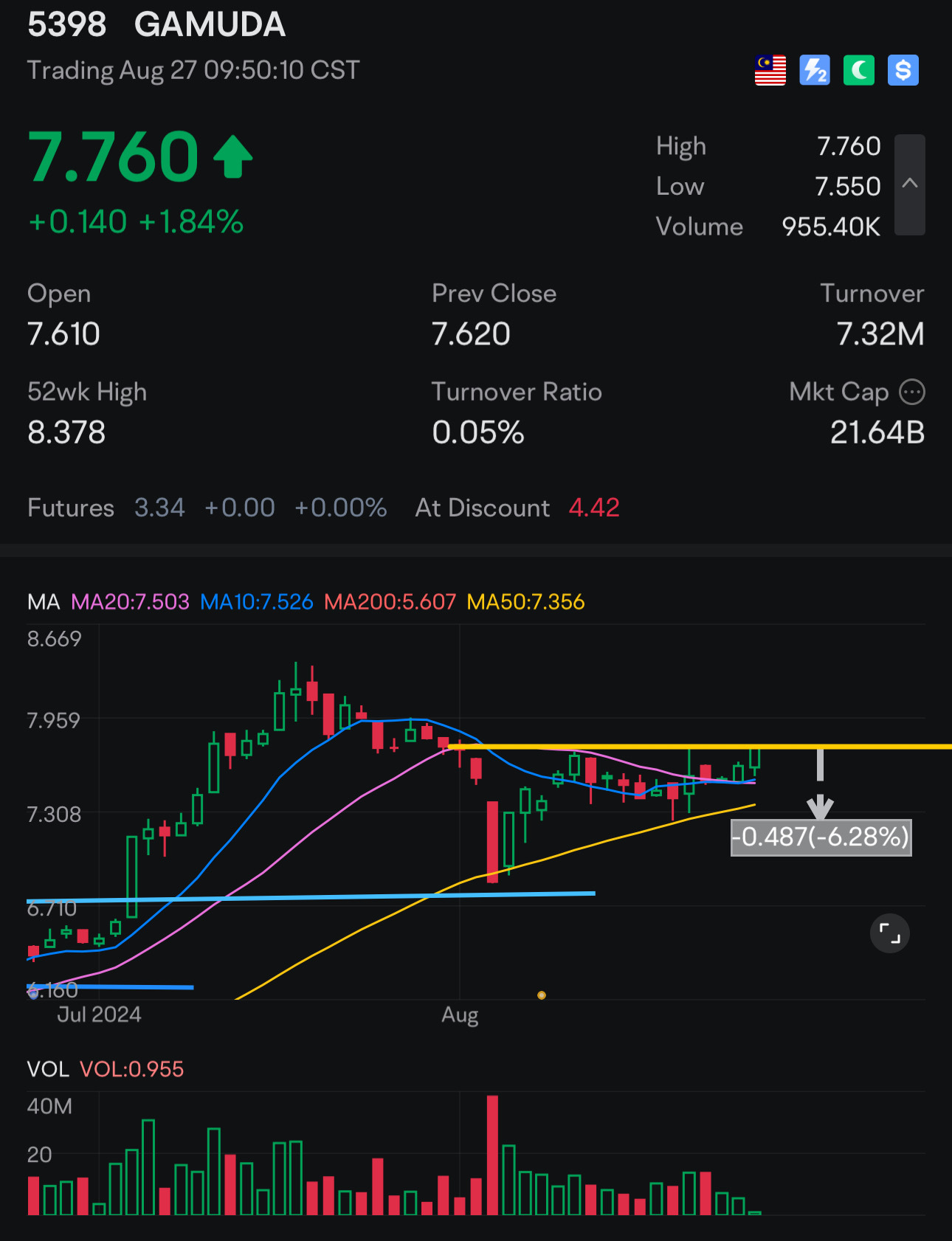Viewport: 952px width, 1241px height.
Task: Tap the -0.487(-6.28%) measurement label
Action: [x=821, y=837]
